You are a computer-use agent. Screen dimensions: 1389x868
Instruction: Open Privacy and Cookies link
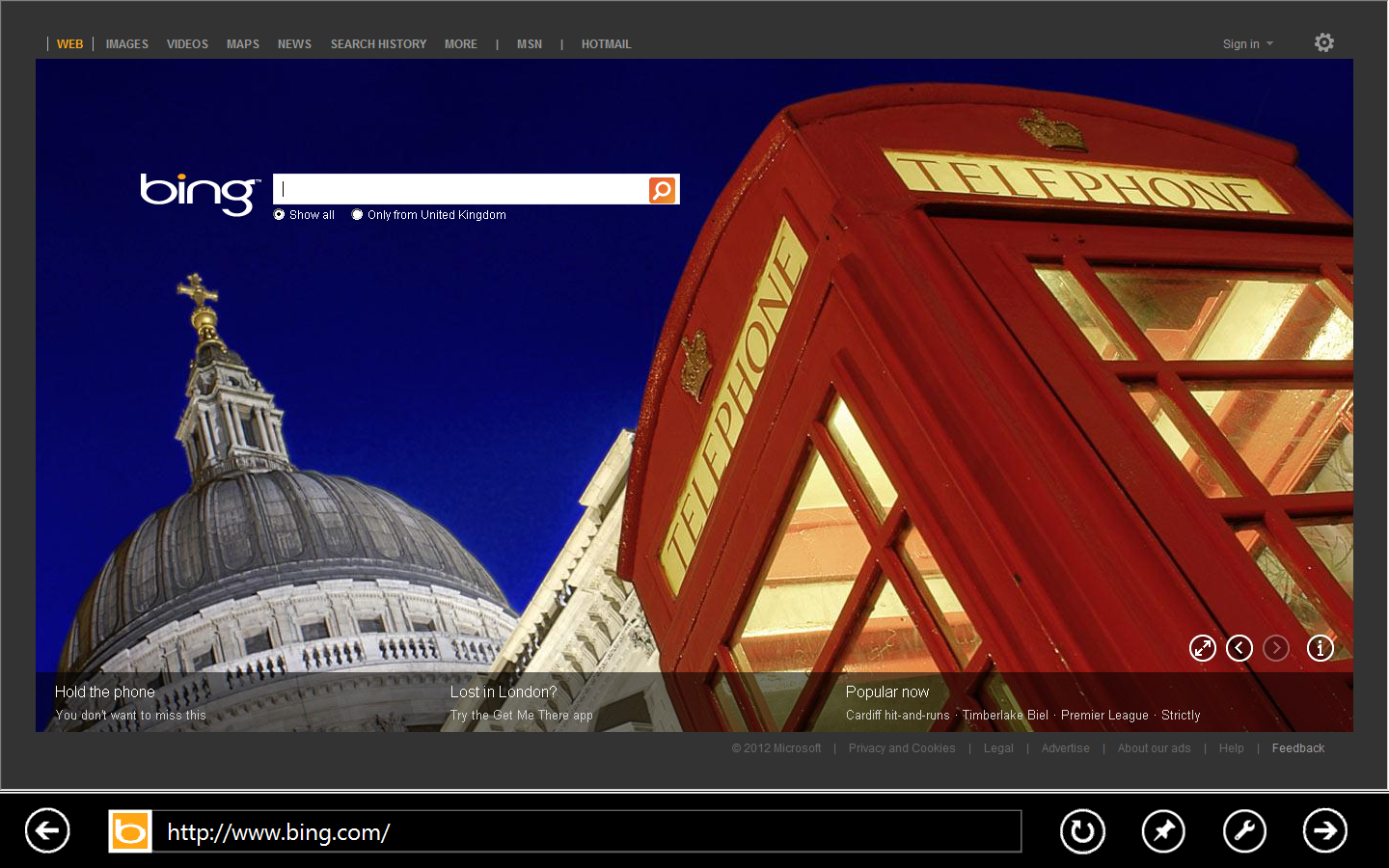902,748
